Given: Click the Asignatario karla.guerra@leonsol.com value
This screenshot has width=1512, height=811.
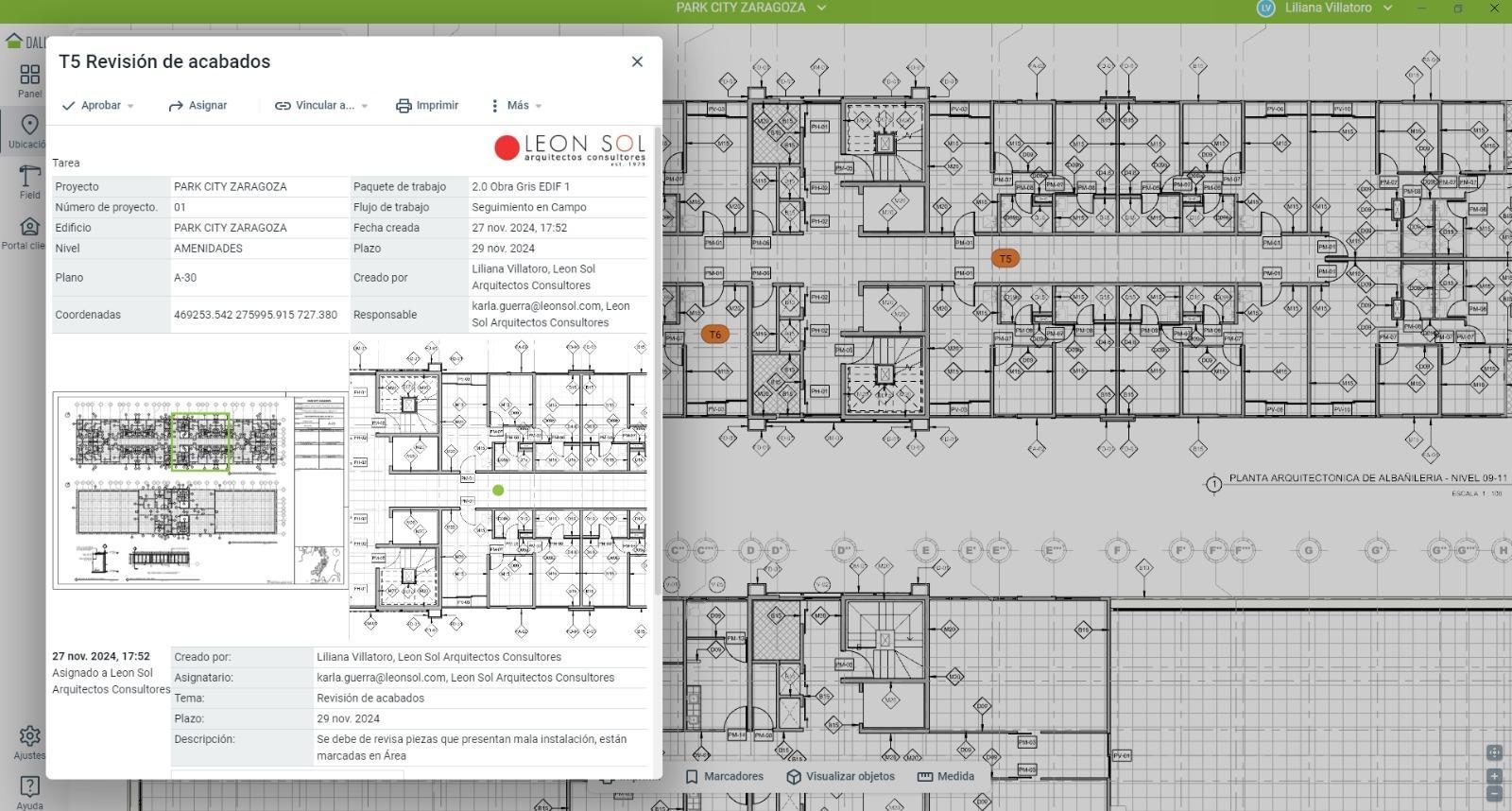Looking at the screenshot, I should pos(466,678).
